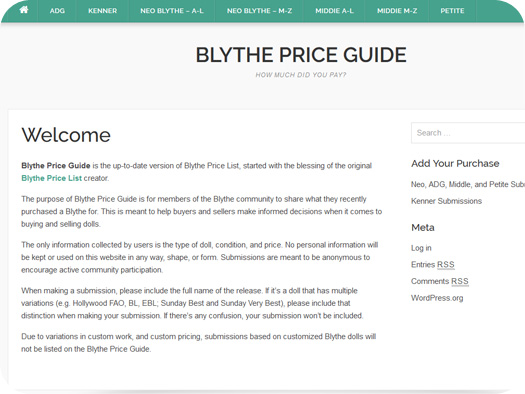
Task: Click the home icon in navigation bar
Action: tap(24, 10)
